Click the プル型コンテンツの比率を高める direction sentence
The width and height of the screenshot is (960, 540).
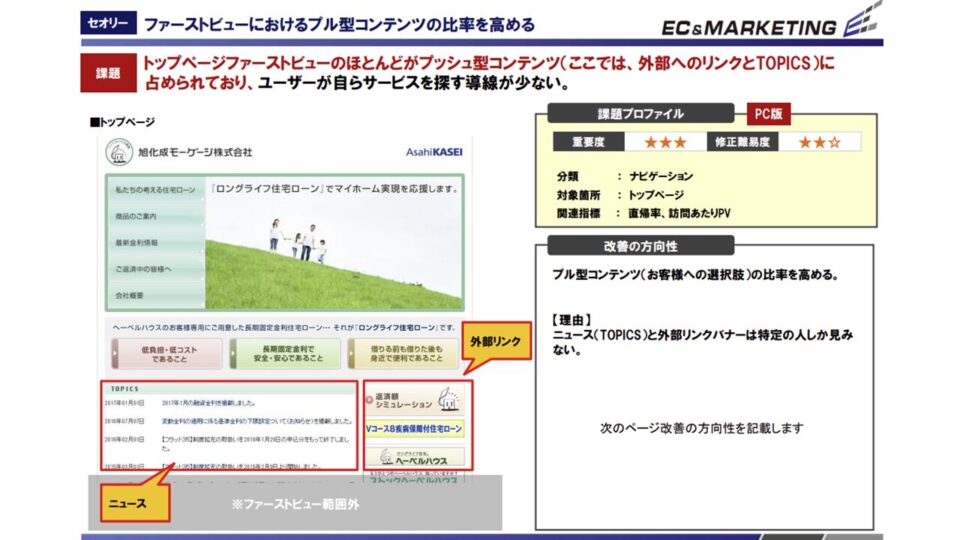point(695,274)
